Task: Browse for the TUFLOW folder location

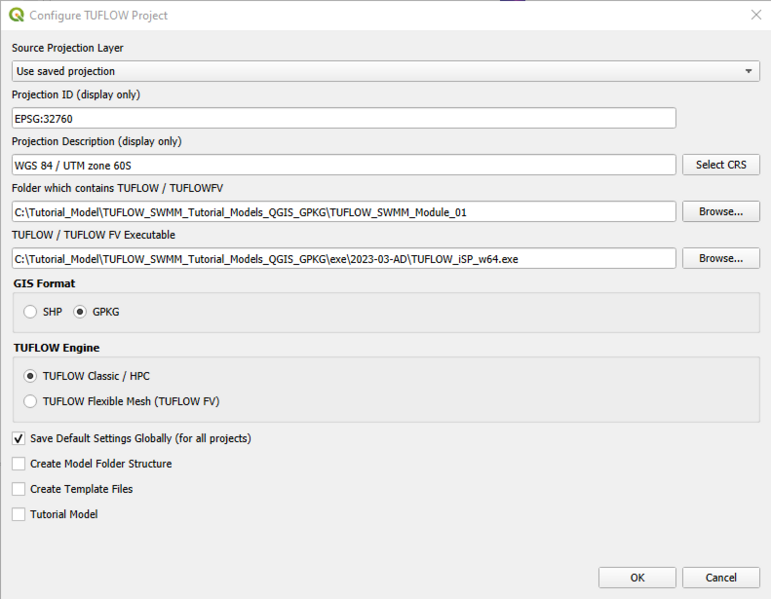Action: [720, 212]
